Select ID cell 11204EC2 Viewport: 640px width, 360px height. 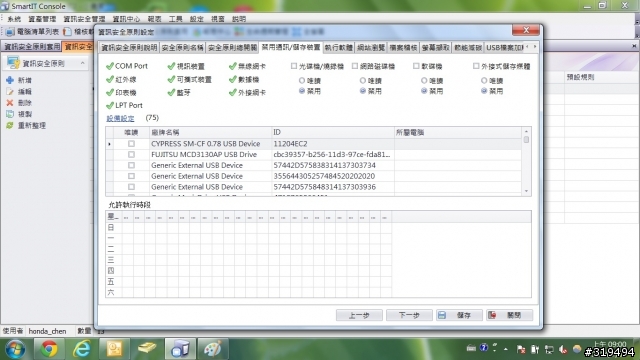tap(333, 144)
